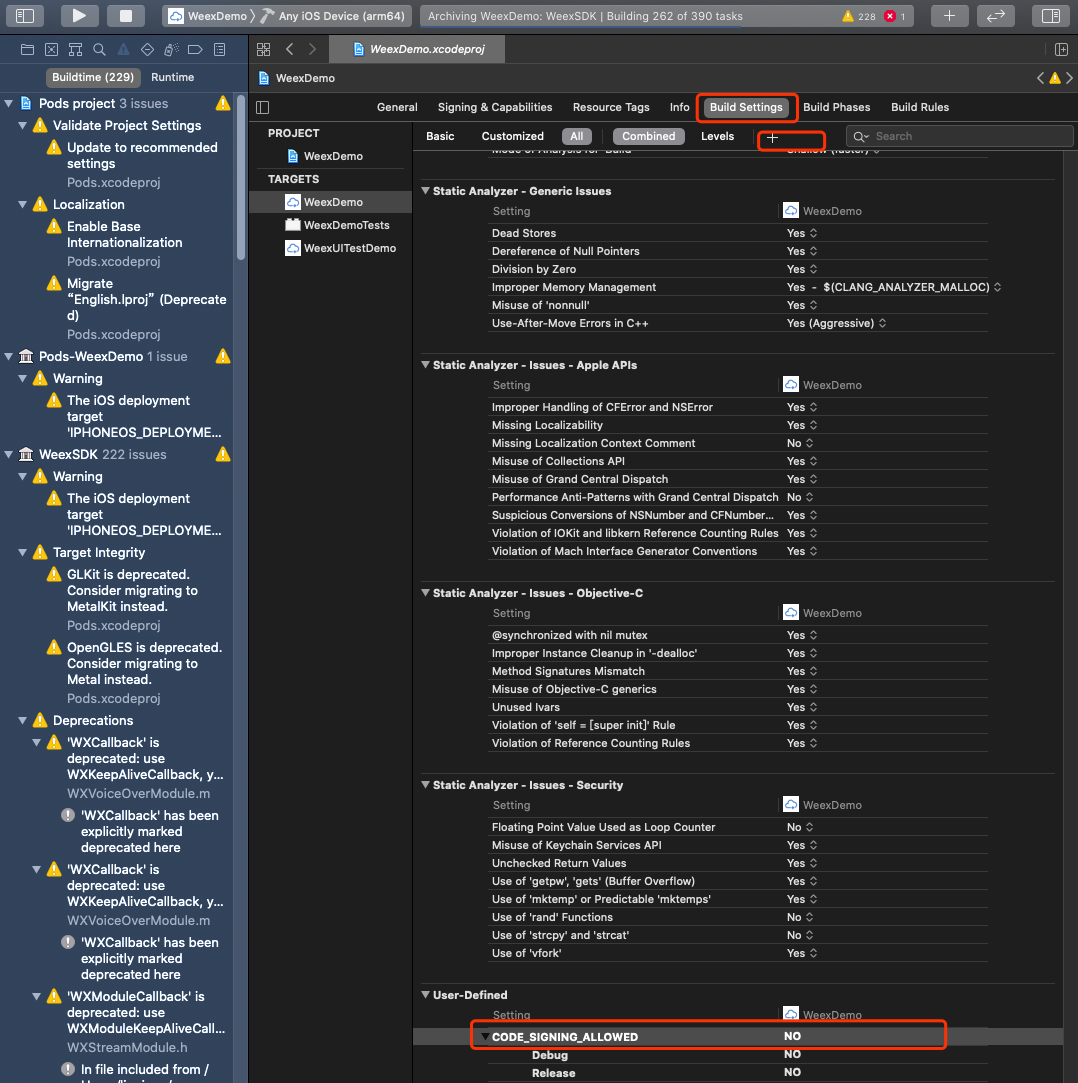This screenshot has height=1083, width=1078.
Task: Click the issue navigator scrollbar
Action: (x=241, y=178)
